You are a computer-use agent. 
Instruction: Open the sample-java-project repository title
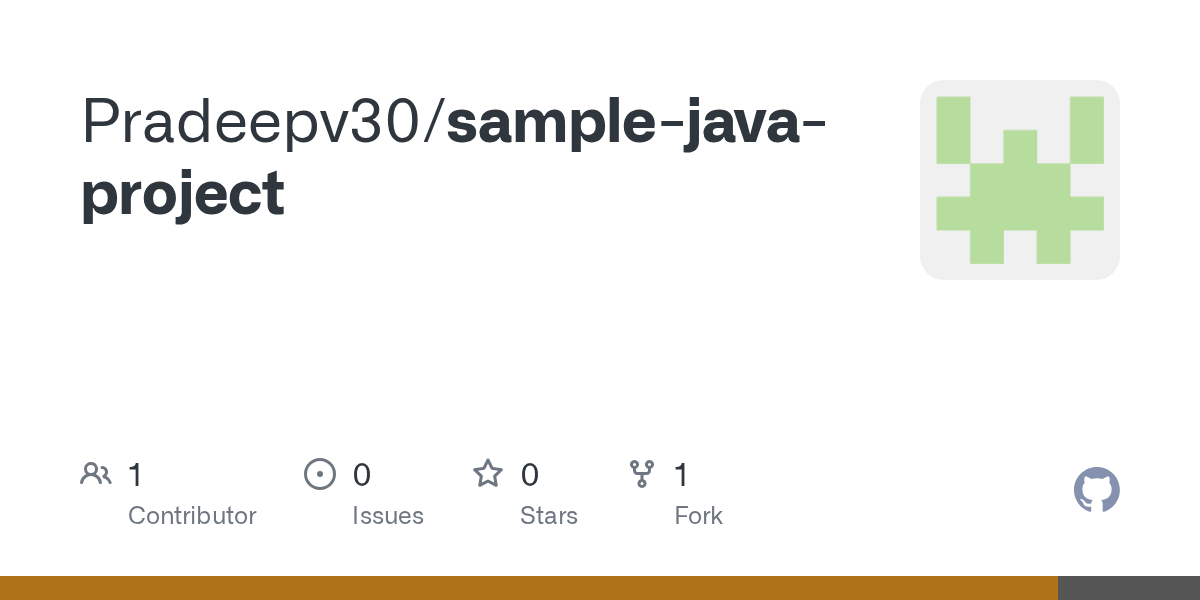click(453, 157)
